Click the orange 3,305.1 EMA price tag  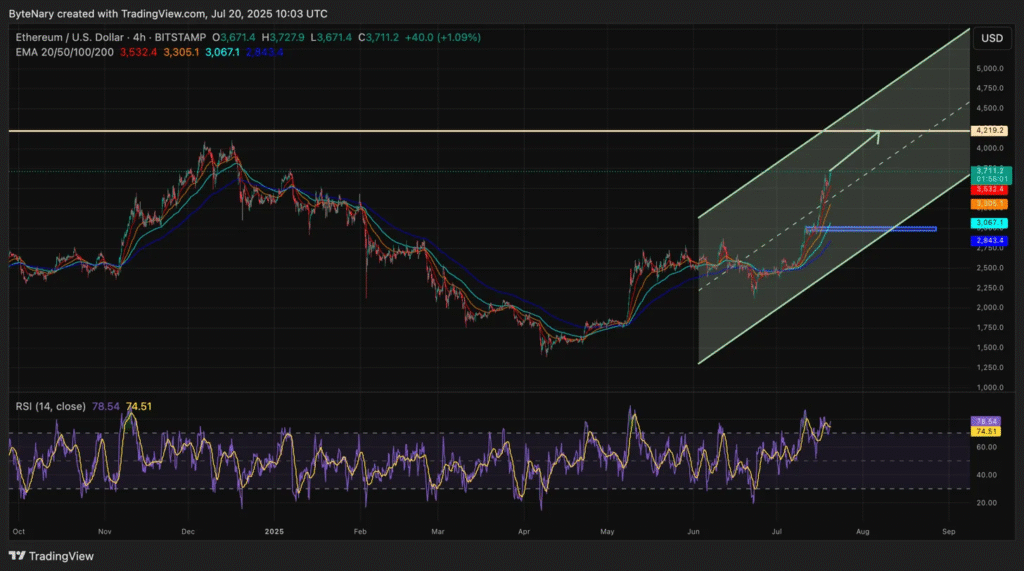point(989,203)
